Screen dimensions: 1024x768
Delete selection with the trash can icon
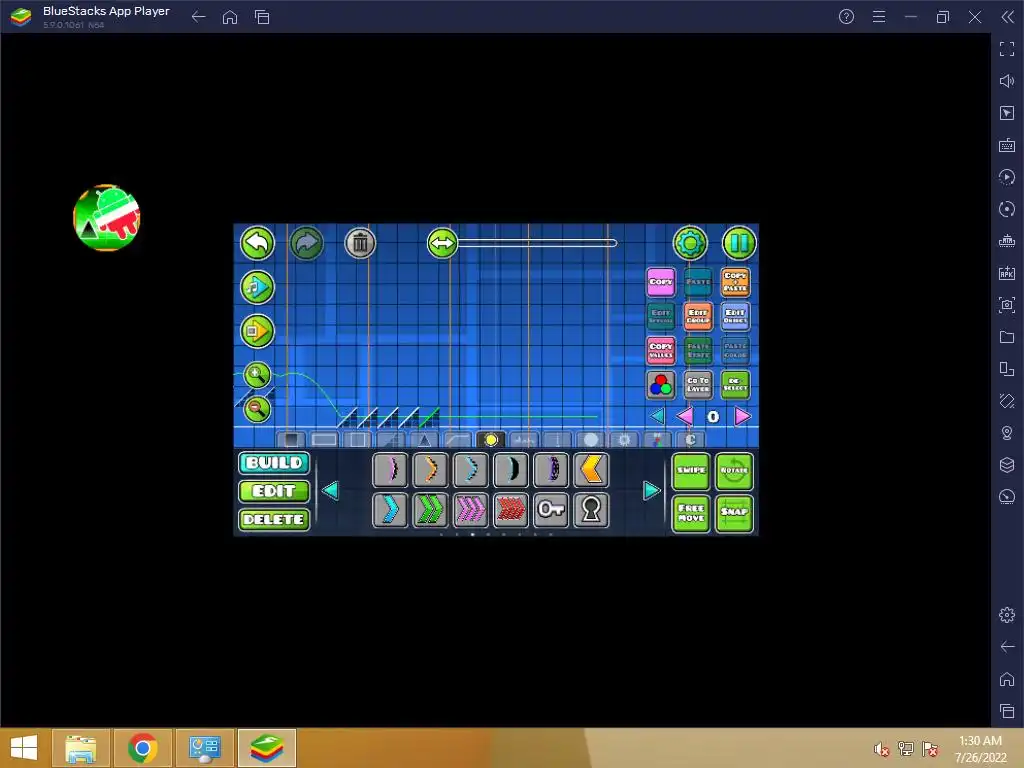(x=360, y=243)
